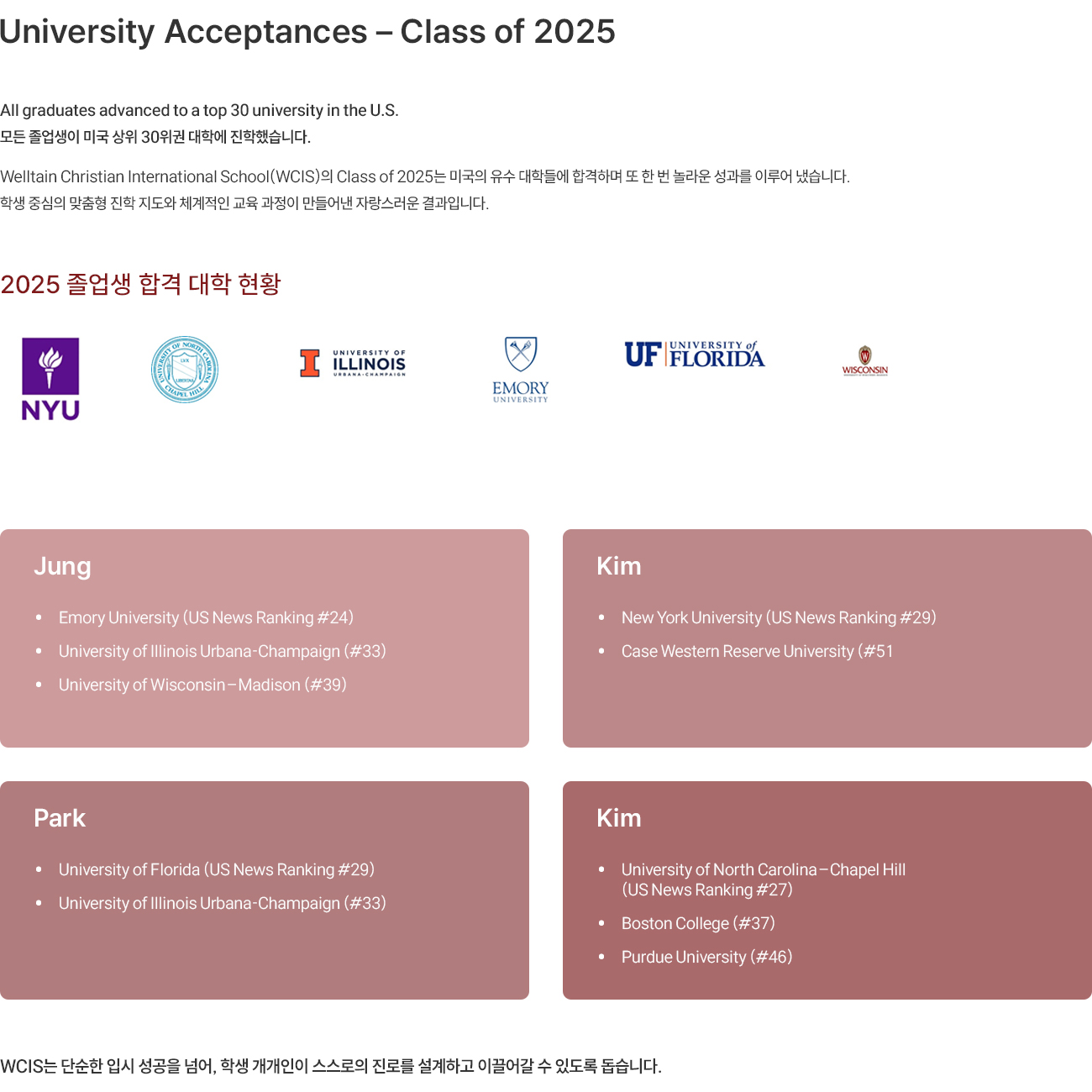
Task: Click the NYU torch logo
Action: tap(50, 379)
